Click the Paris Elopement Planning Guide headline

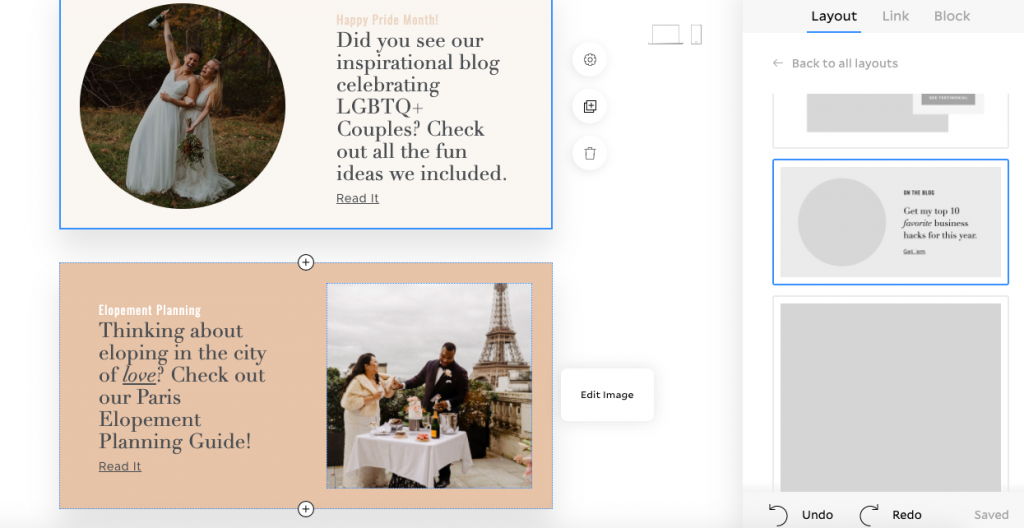point(182,386)
